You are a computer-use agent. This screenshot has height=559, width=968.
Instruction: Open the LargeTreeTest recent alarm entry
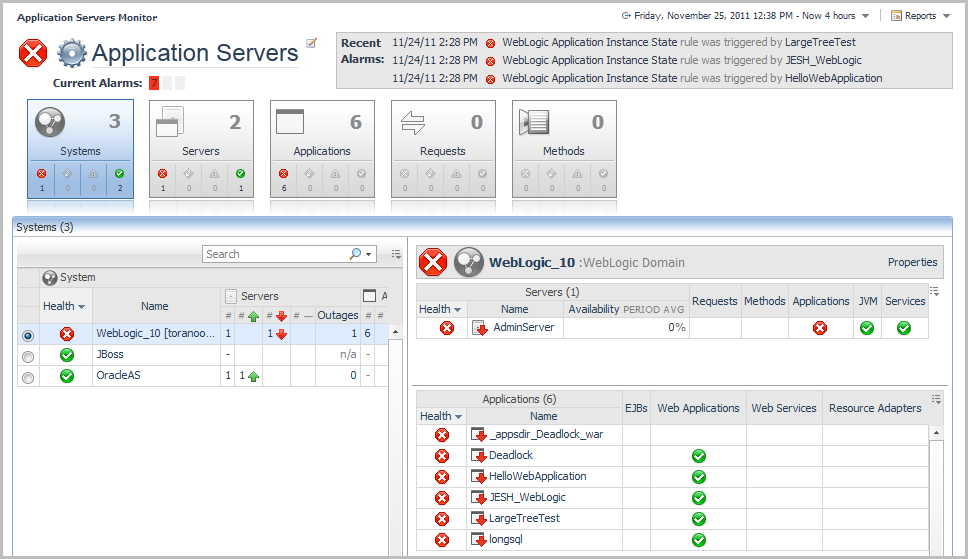[x=678, y=43]
